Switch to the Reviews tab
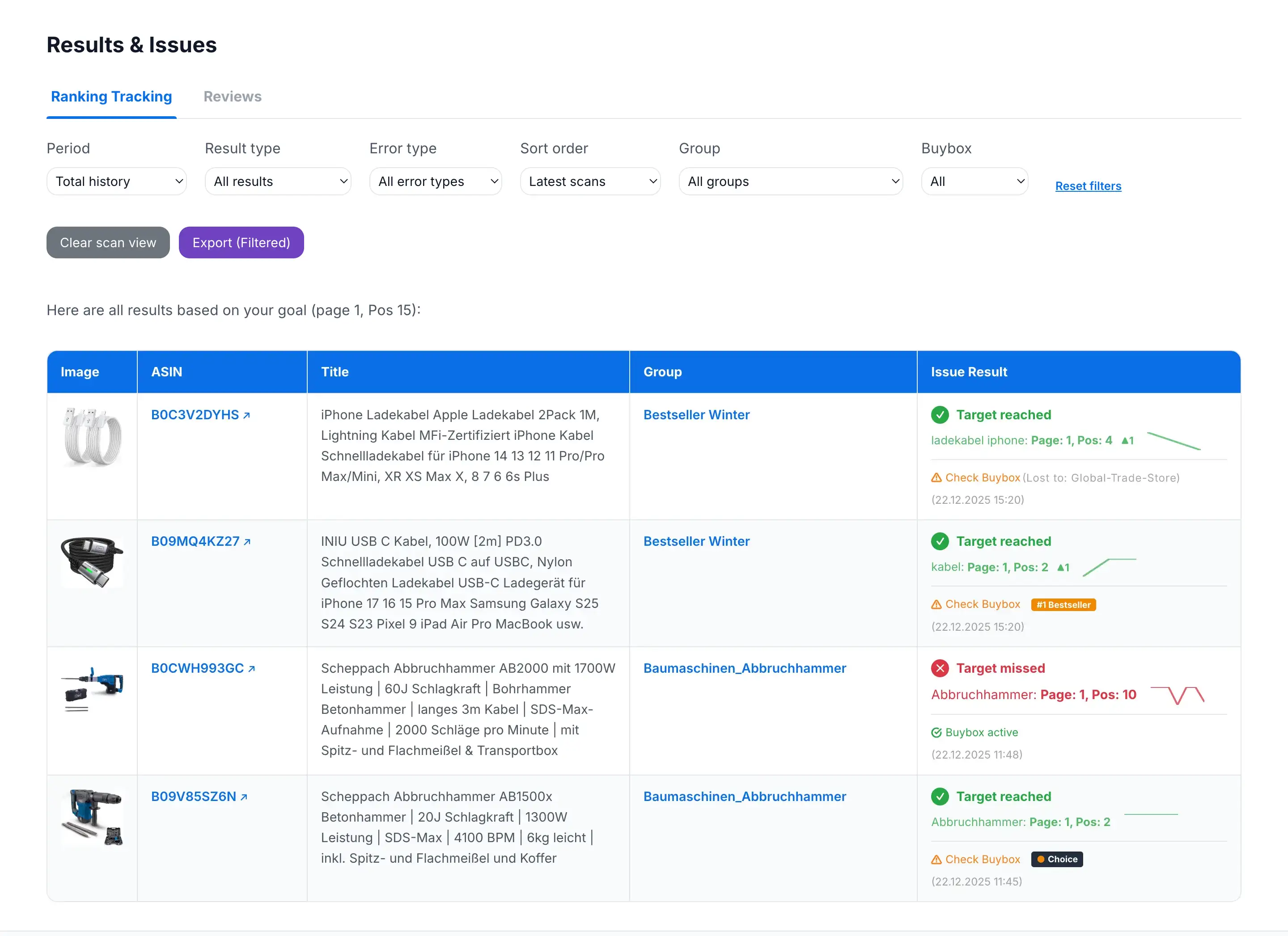Viewport: 1288px width, 936px height. pos(232,97)
